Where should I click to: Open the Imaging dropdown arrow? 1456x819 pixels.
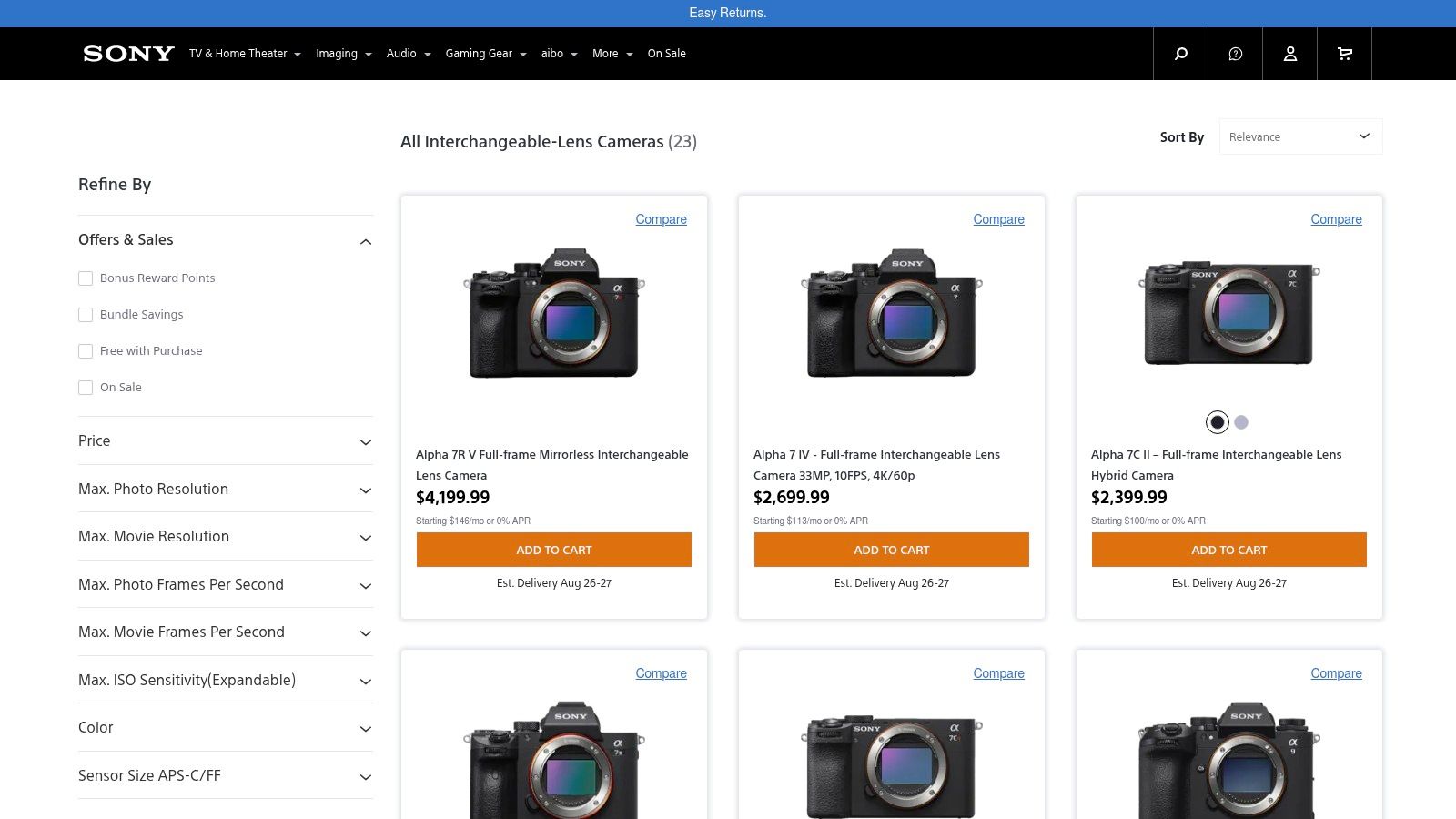pyautogui.click(x=368, y=55)
